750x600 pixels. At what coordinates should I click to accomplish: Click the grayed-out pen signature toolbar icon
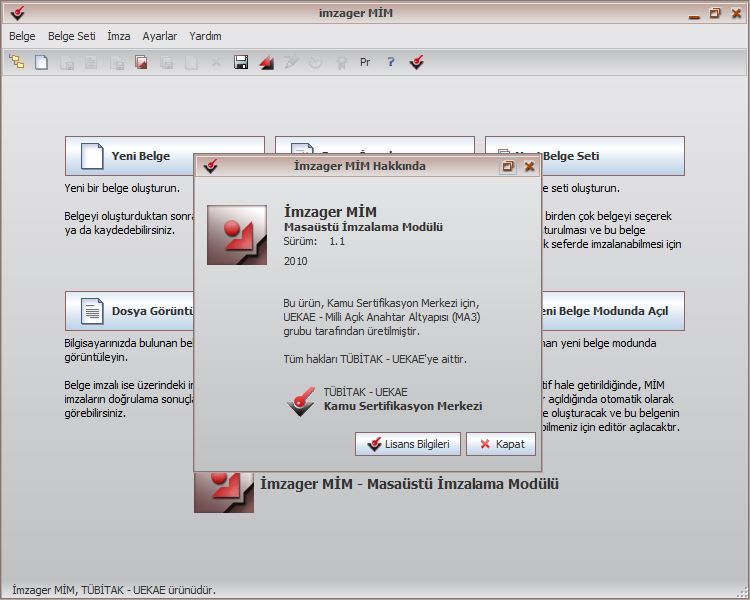click(x=291, y=62)
